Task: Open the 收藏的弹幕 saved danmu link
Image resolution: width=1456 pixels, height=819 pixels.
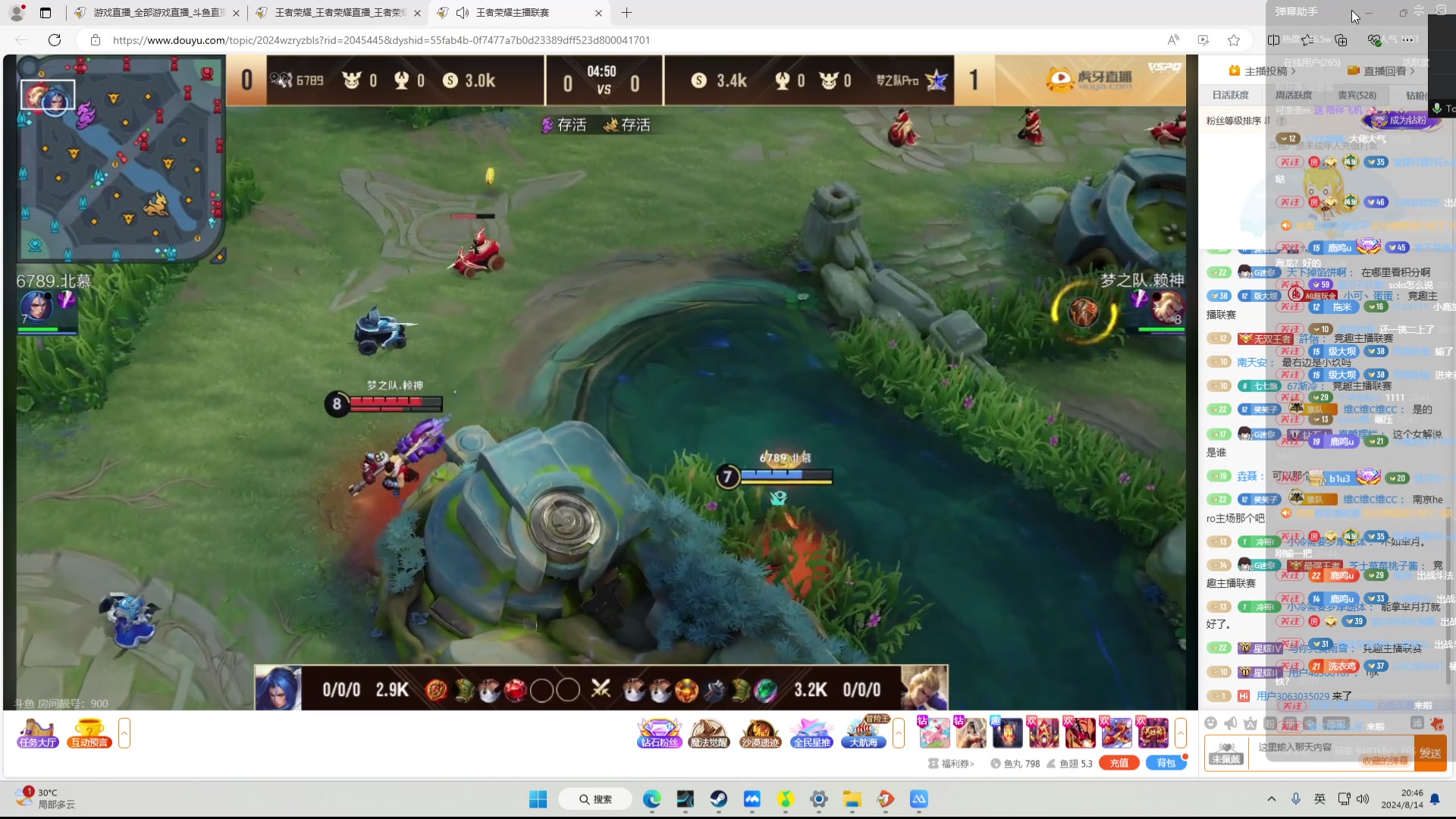Action: (1385, 761)
